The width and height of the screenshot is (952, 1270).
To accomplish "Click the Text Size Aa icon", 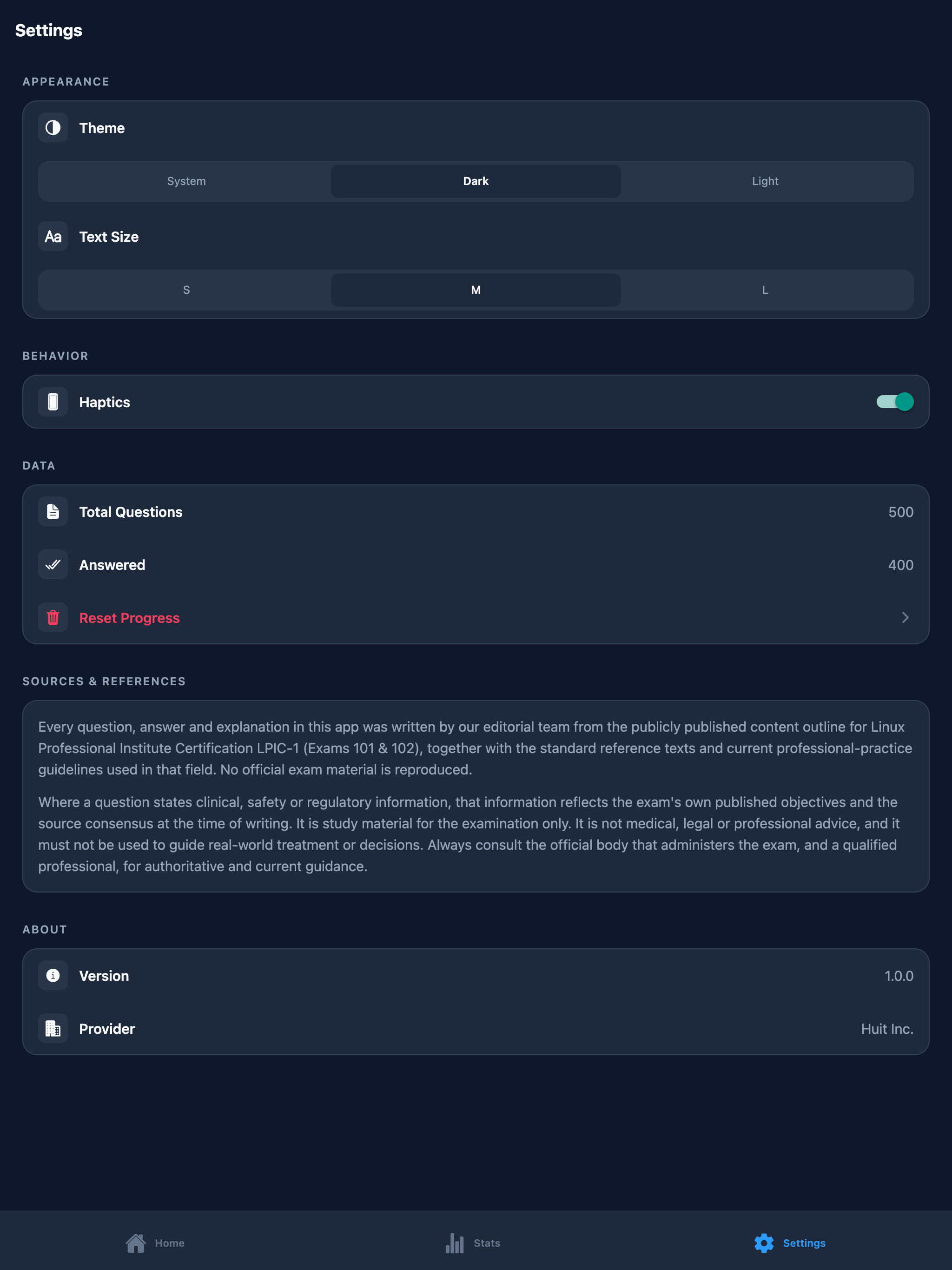I will 53,237.
